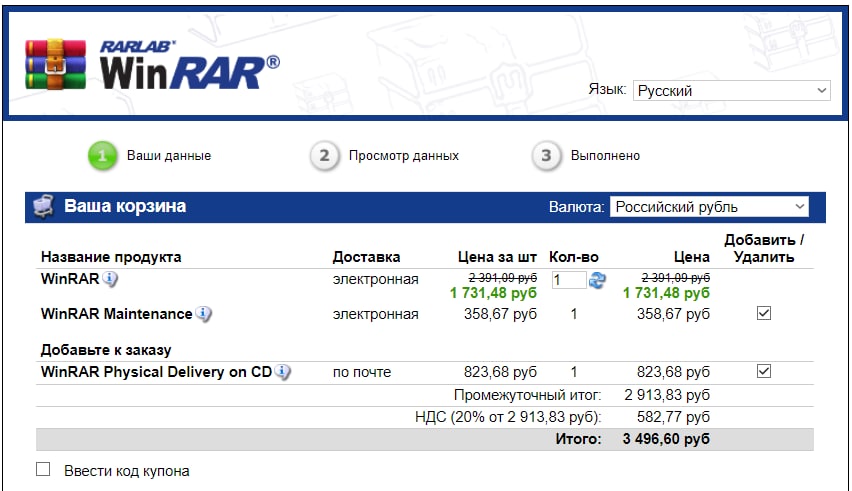
Task: Click the step 2 circle
Action: click(324, 156)
